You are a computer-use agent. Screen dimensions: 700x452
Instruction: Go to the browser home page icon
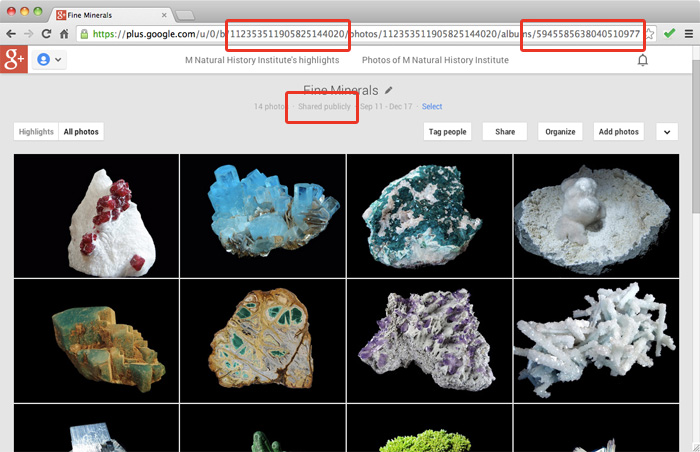pos(64,33)
